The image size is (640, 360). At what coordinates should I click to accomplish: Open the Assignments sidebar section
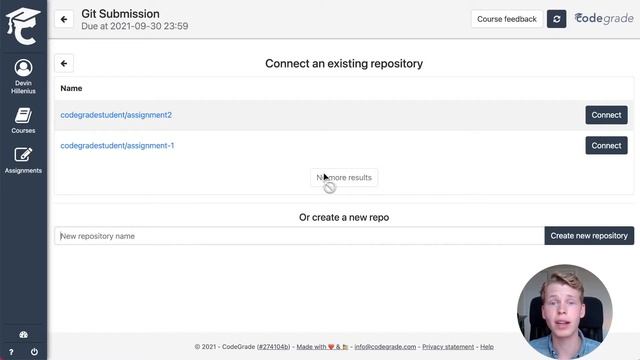pos(23,160)
